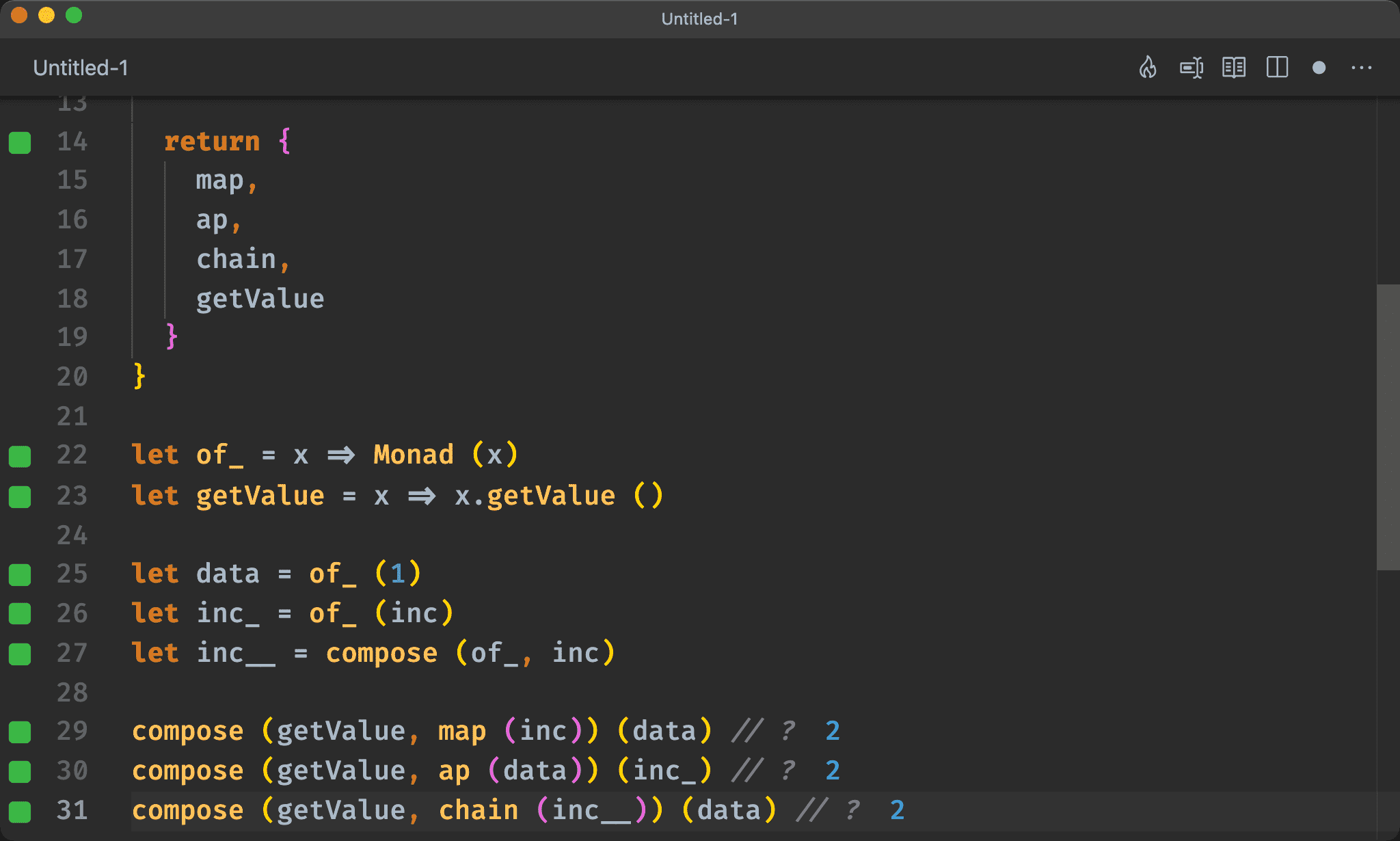This screenshot has width=1400, height=841.
Task: Click the flame icon in the editor toolbar
Action: (1148, 68)
